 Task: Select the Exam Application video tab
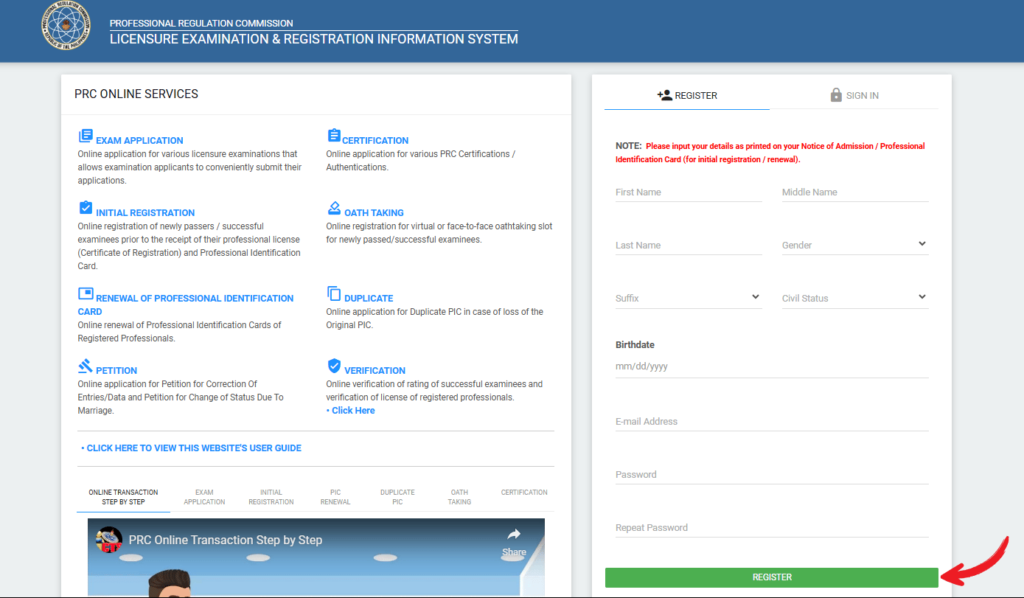click(x=204, y=497)
